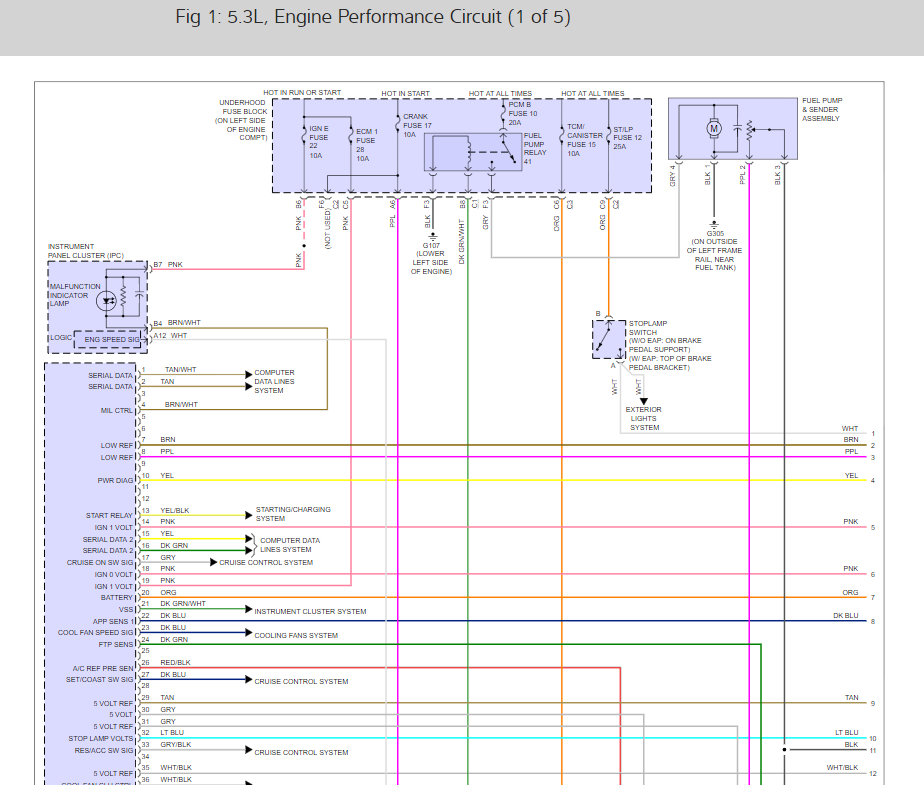Click the 'COOL FAN SPEED SIG' pin label

95,632
